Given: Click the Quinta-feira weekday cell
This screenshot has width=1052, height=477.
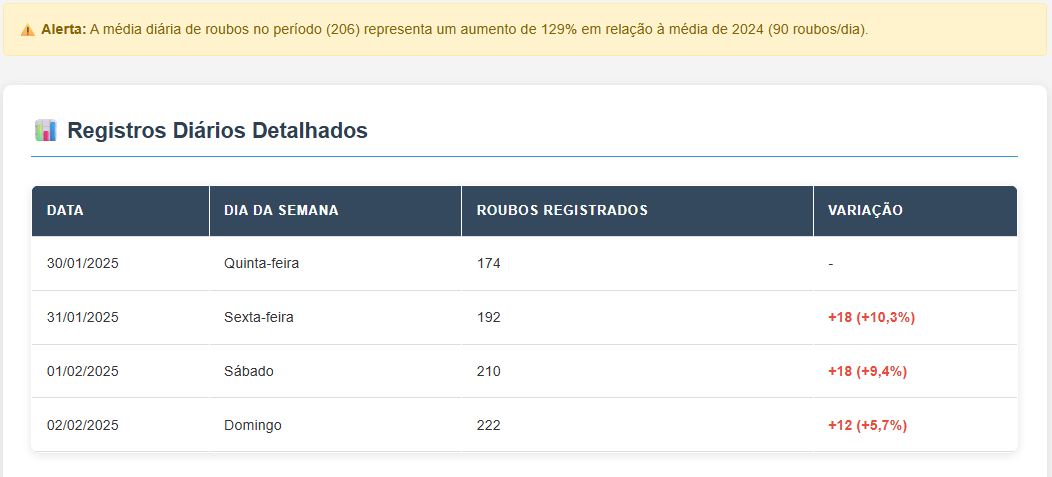Looking at the screenshot, I should pos(262,264).
